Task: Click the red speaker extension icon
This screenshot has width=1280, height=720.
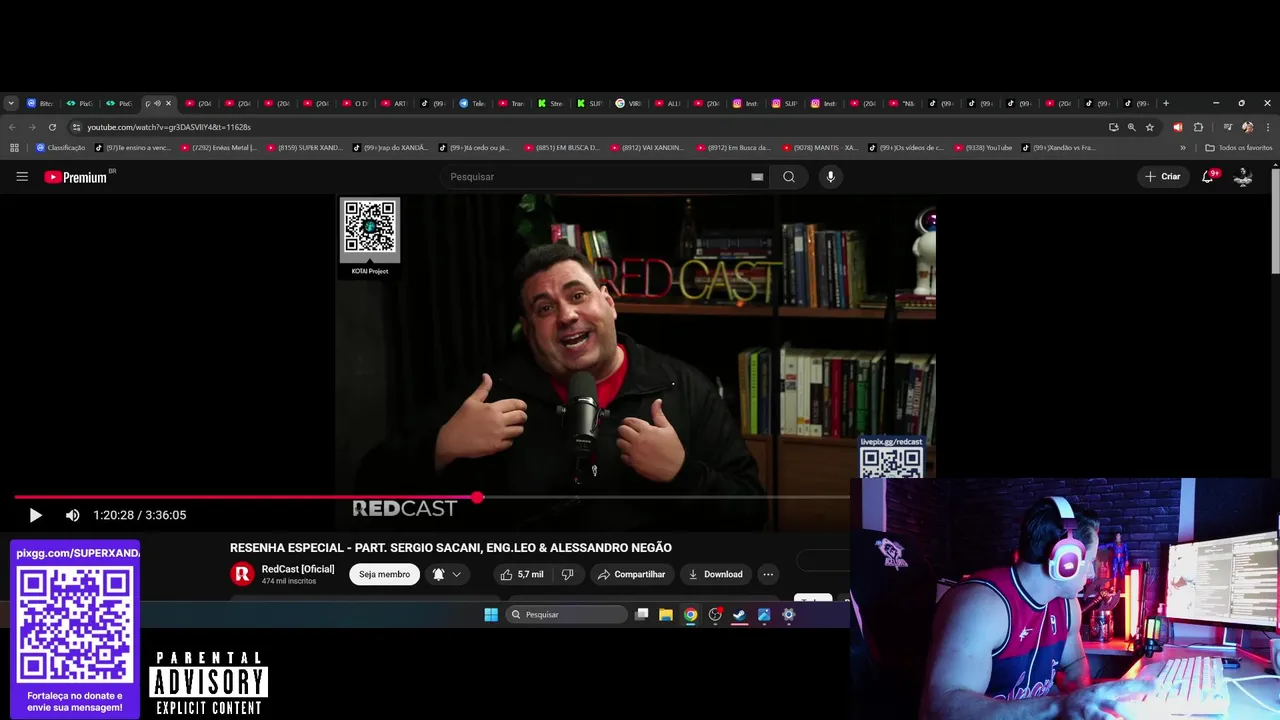Action: (1177, 127)
